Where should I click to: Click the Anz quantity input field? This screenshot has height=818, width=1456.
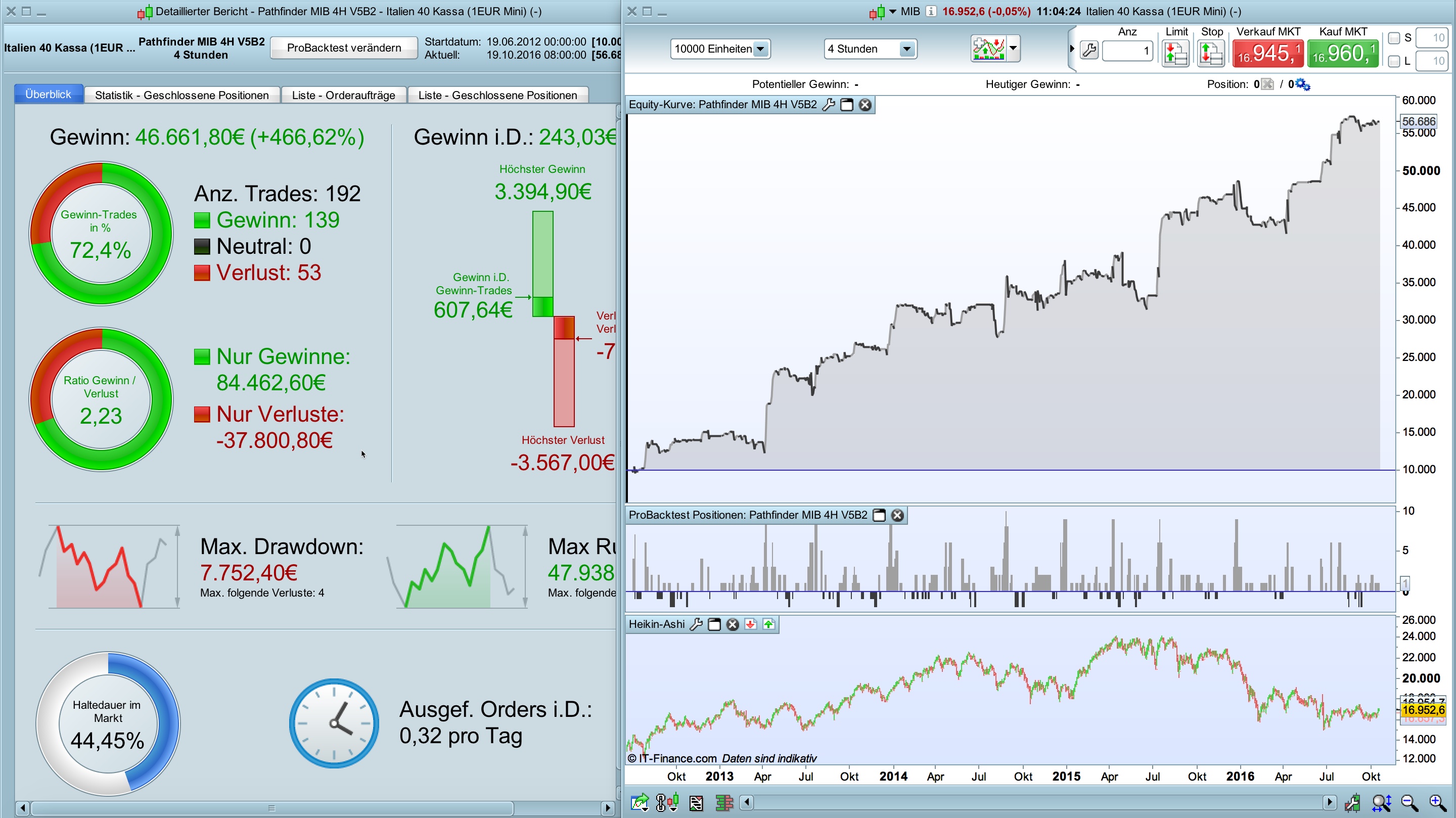point(1127,52)
